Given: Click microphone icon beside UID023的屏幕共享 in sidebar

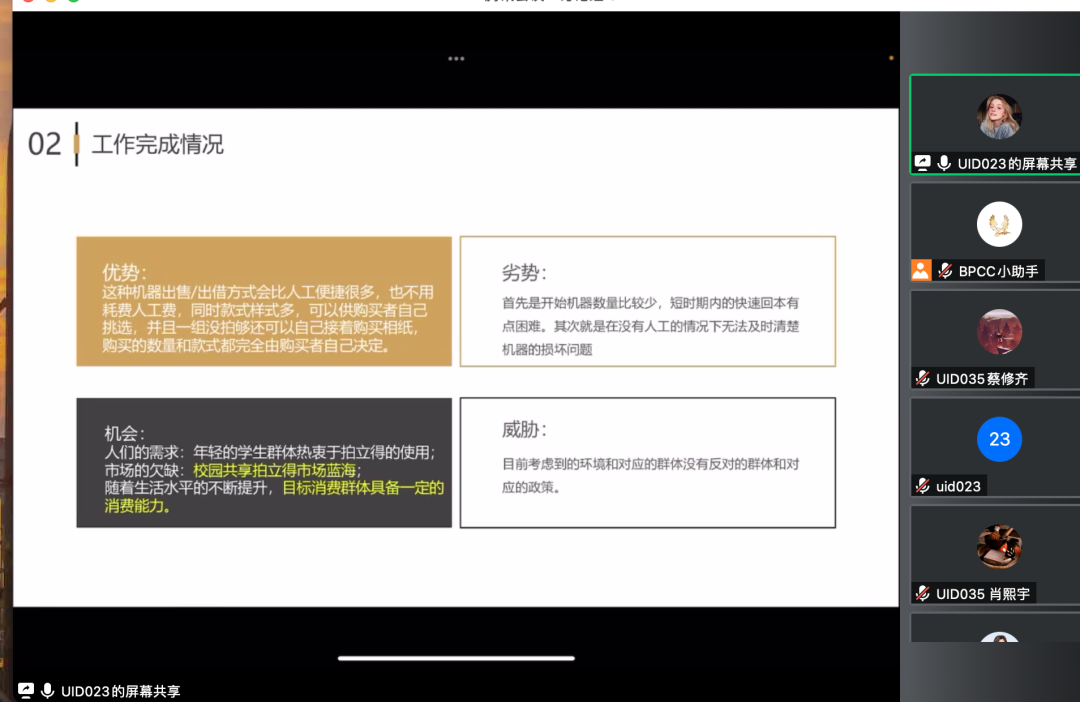Looking at the screenshot, I should click(x=944, y=163).
